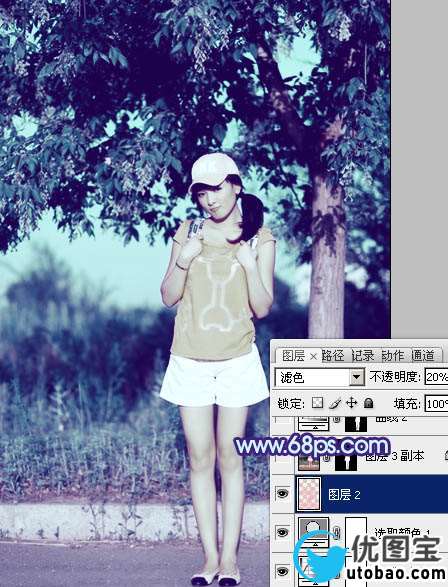Open the 记录 history tab

[363, 355]
